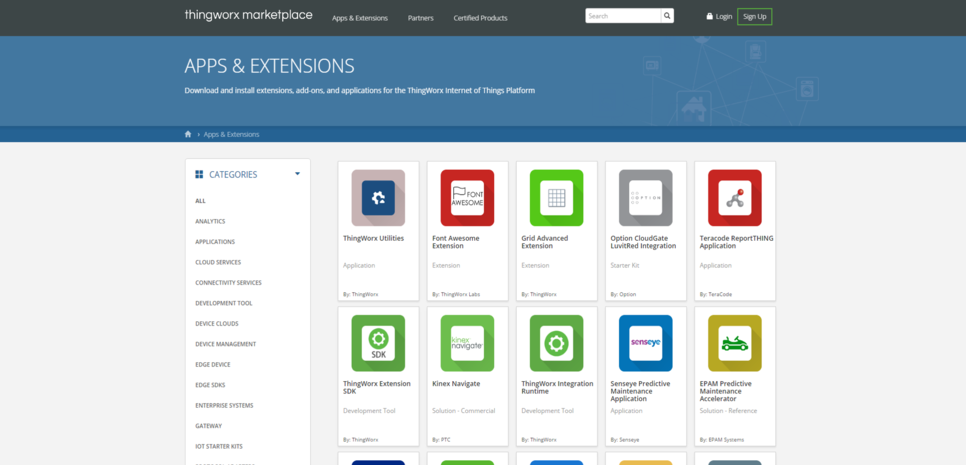Click the Sign Up button
966x465 pixels.
click(x=755, y=17)
